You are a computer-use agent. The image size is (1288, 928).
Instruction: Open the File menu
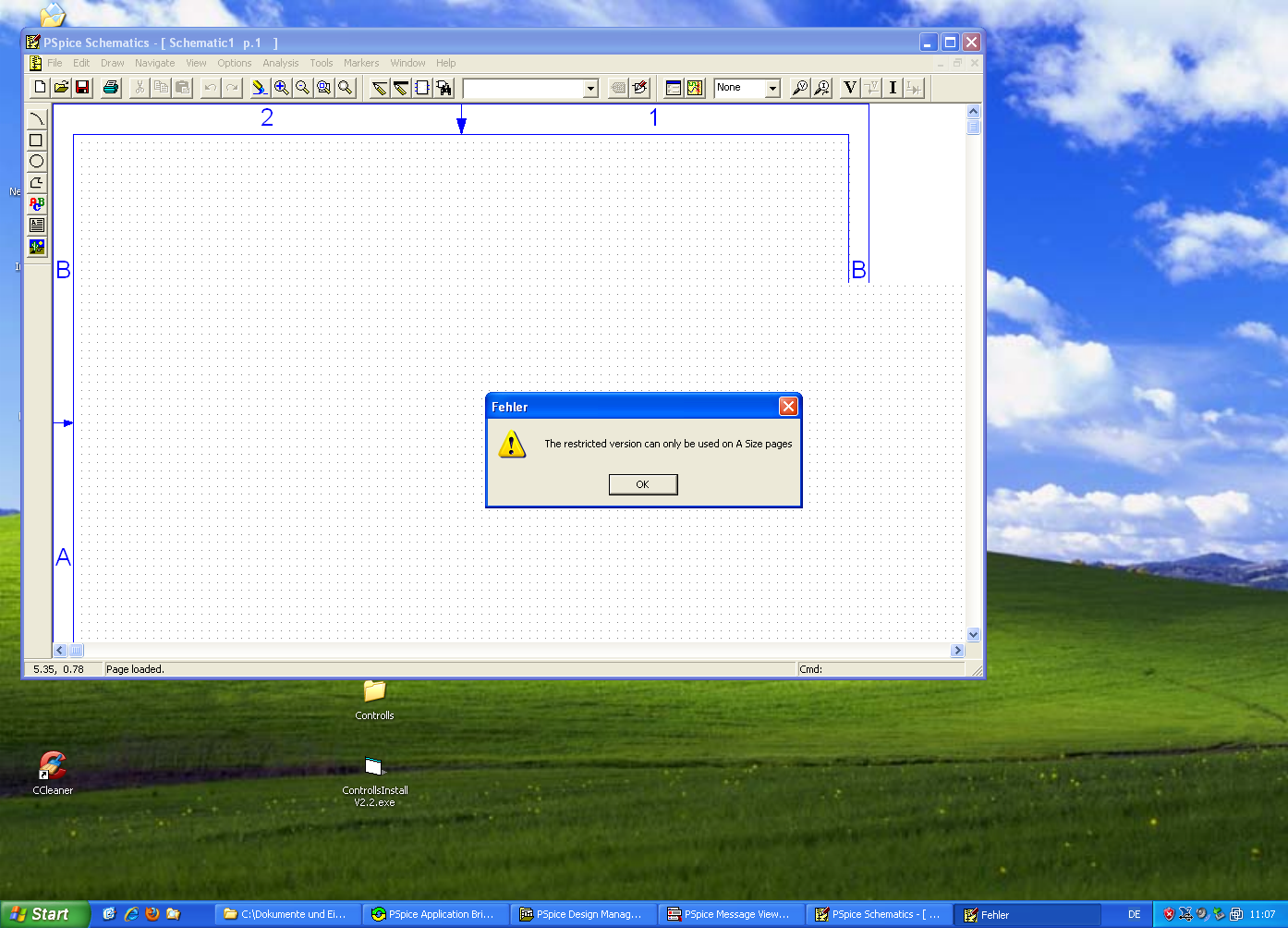tap(55, 63)
